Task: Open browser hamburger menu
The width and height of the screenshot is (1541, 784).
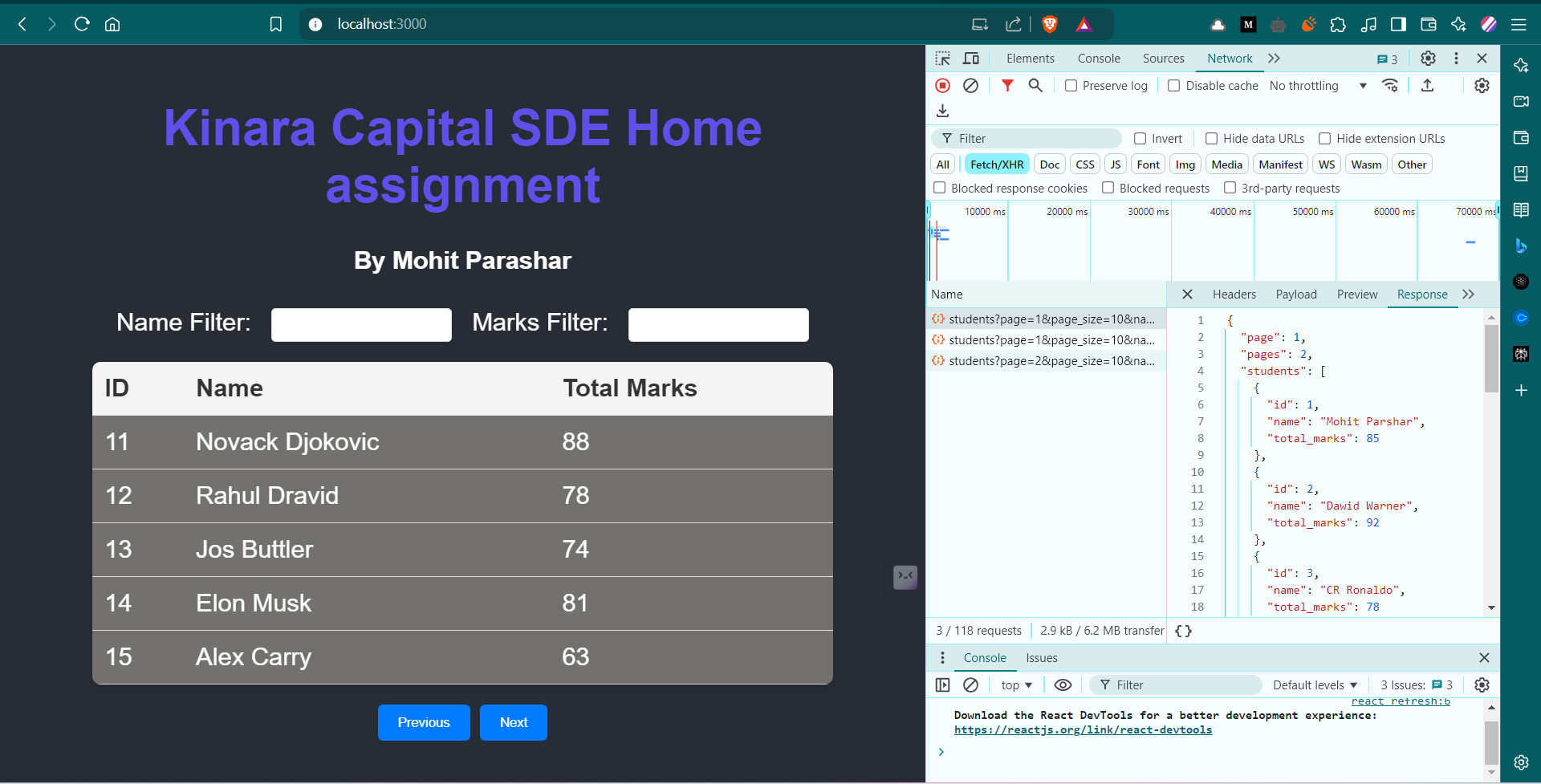Action: (1519, 24)
